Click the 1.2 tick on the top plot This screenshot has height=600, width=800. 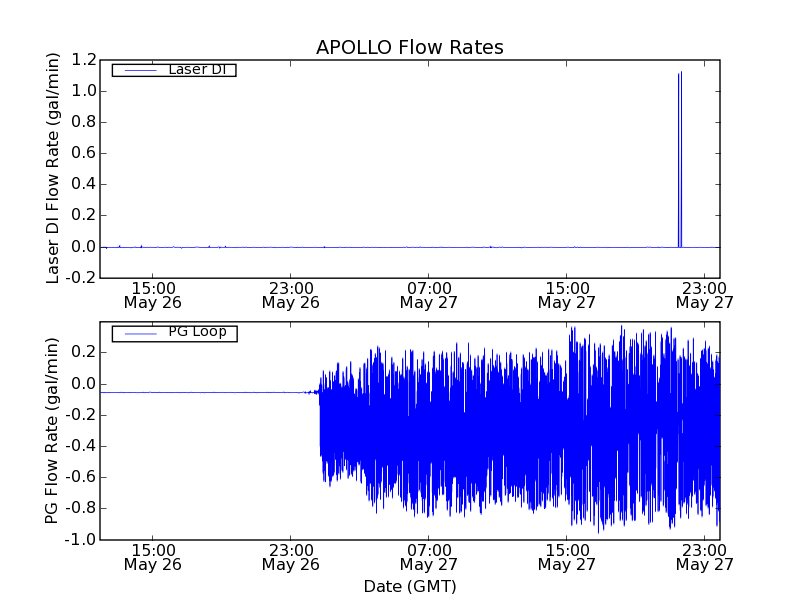(83, 60)
